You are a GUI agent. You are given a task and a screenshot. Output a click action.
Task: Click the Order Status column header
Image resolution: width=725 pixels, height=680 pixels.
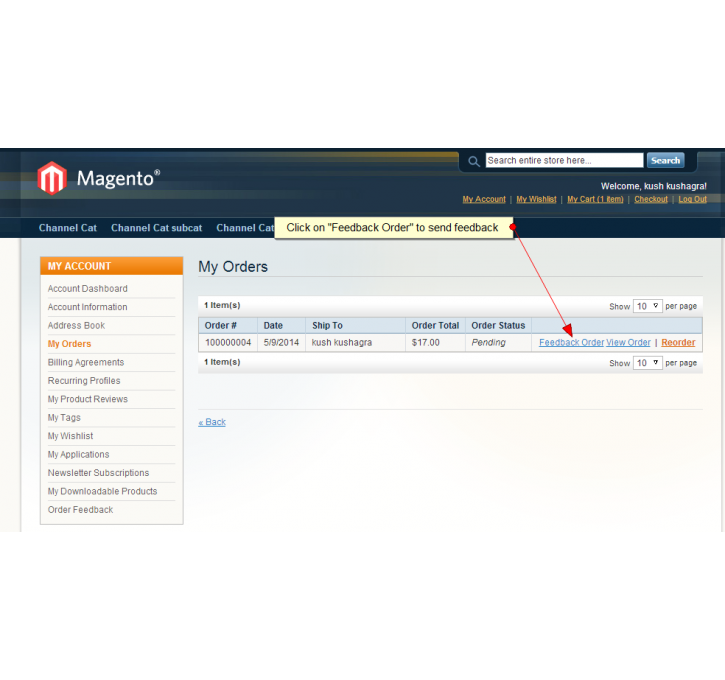(x=498, y=325)
